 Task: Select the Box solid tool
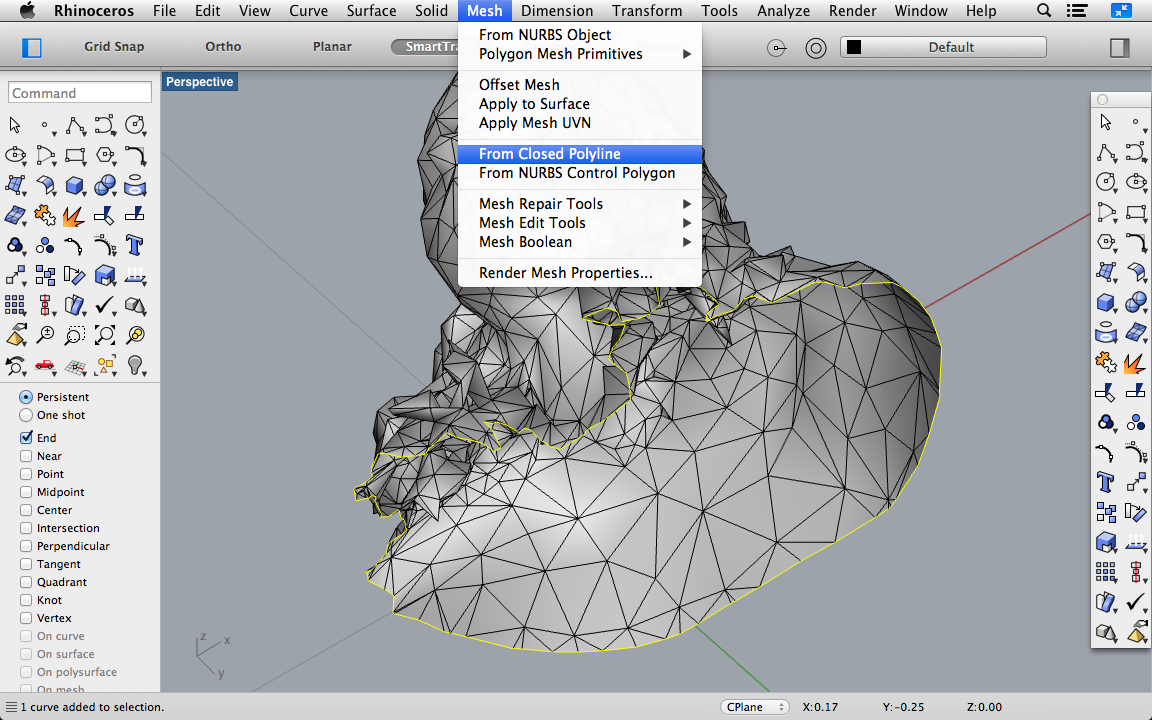(x=75, y=185)
